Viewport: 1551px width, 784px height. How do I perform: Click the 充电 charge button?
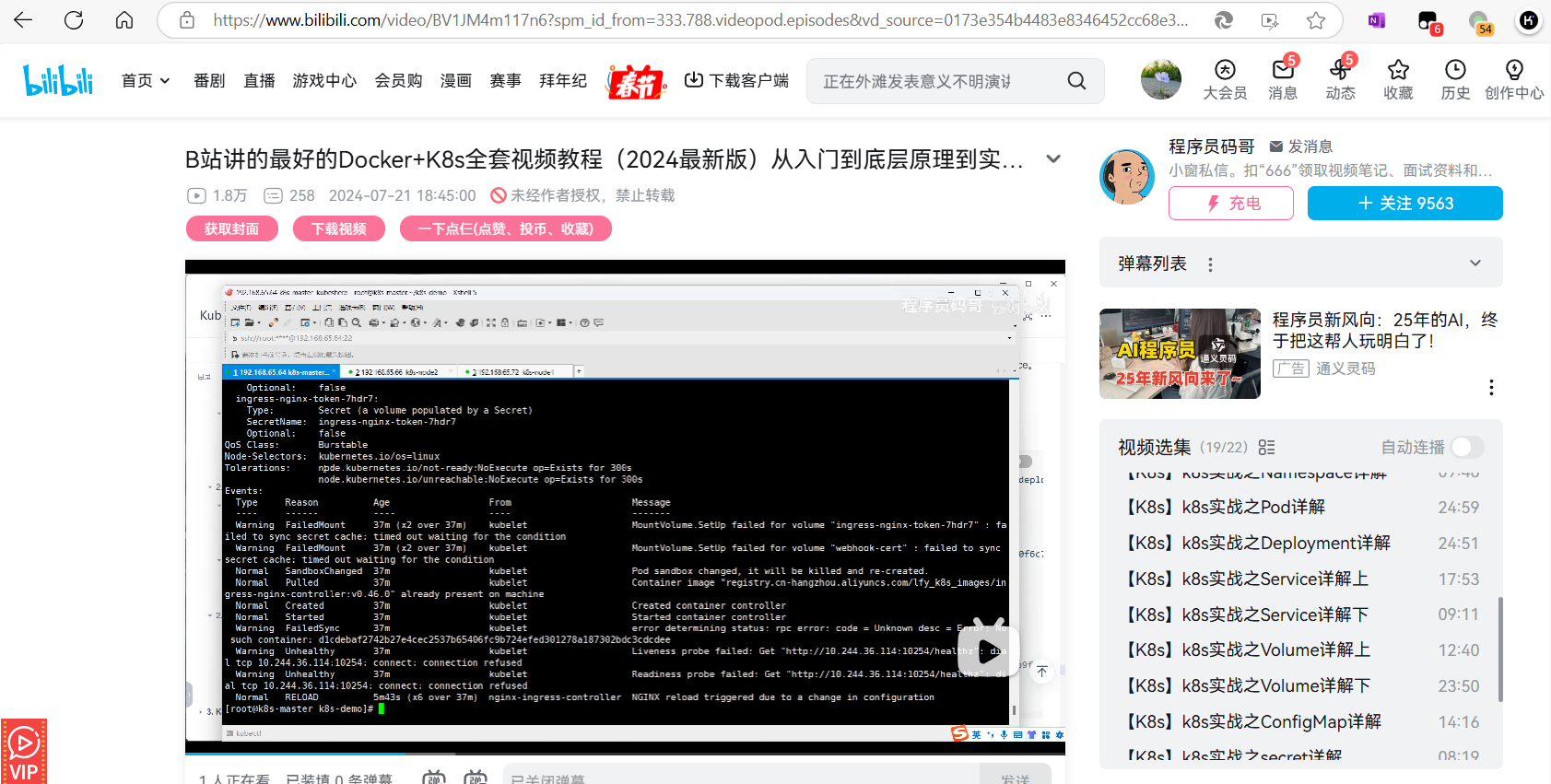[x=1231, y=203]
